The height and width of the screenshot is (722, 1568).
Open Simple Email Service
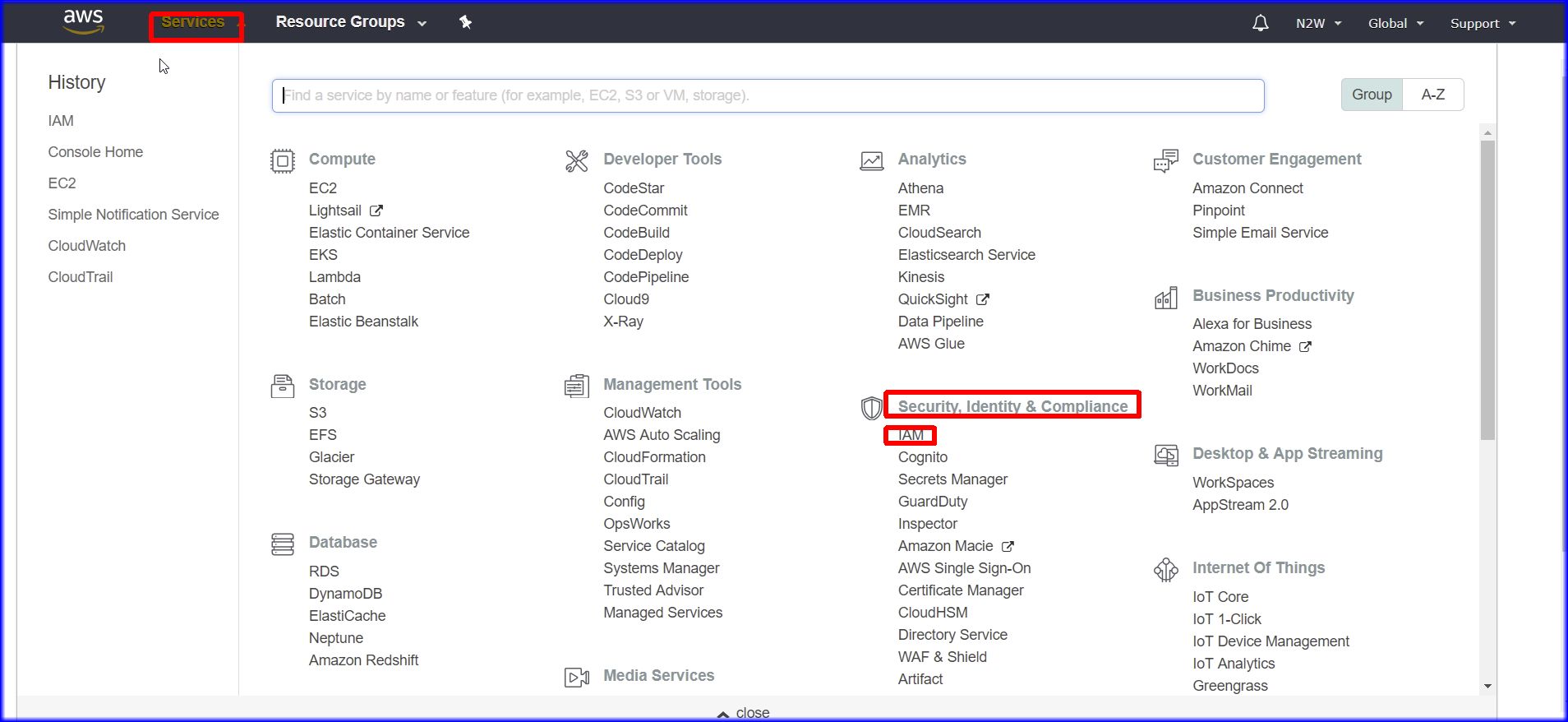tap(1260, 233)
